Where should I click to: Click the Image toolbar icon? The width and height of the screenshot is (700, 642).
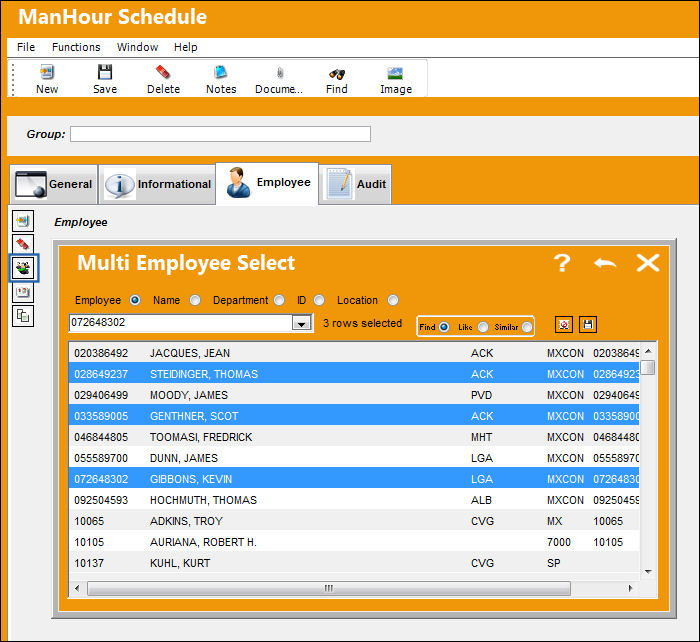[395, 73]
